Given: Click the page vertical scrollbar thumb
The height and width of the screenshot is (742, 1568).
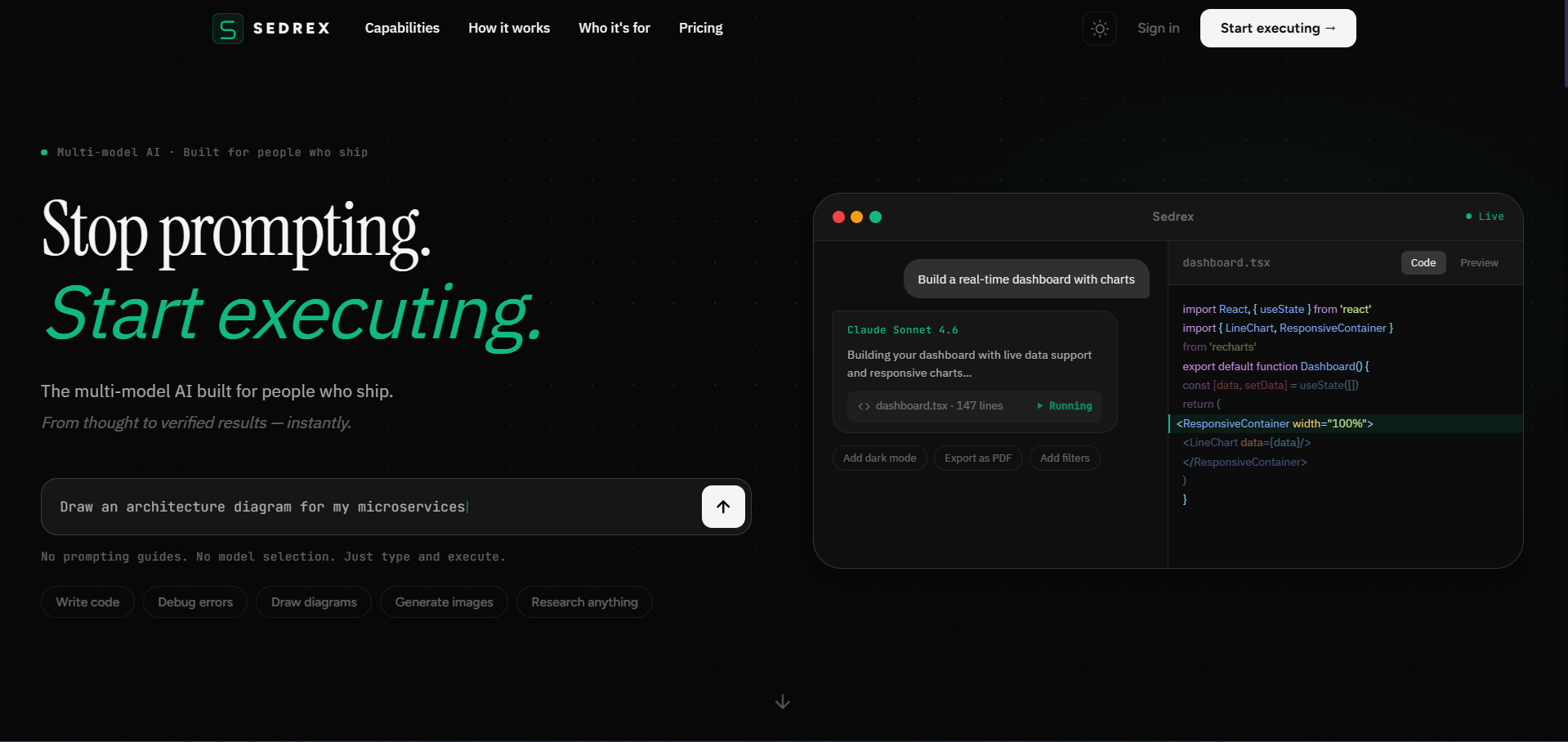Looking at the screenshot, I should point(1566,43).
